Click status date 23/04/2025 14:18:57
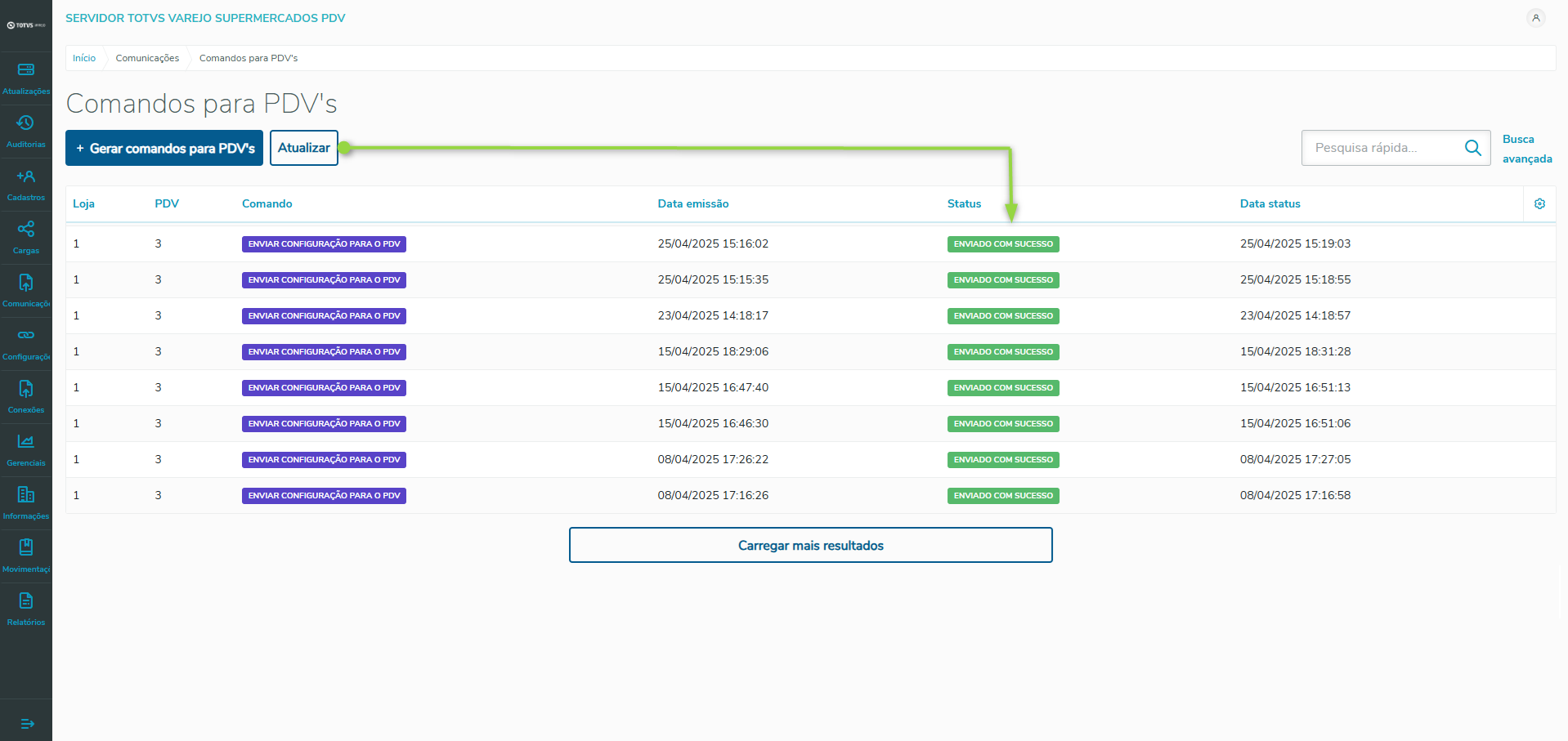1568x741 pixels. (x=1295, y=316)
